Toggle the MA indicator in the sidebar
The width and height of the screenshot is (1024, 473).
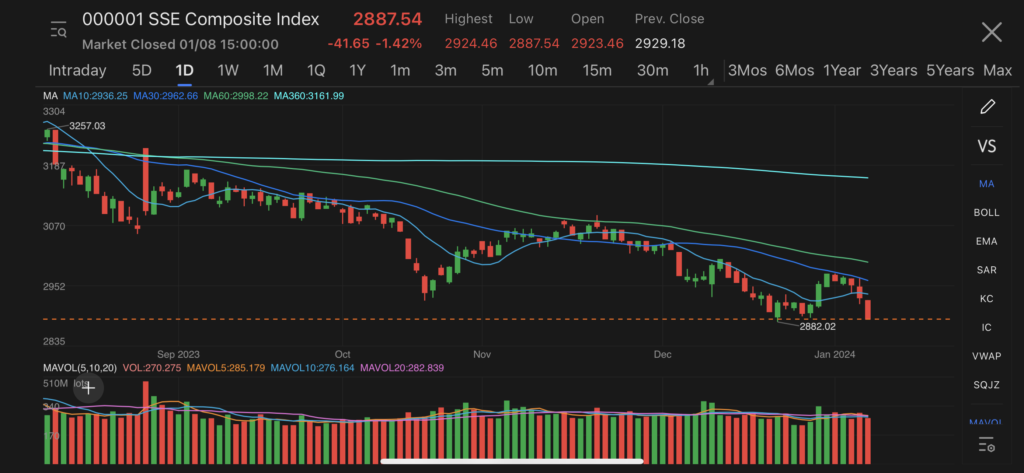[986, 184]
